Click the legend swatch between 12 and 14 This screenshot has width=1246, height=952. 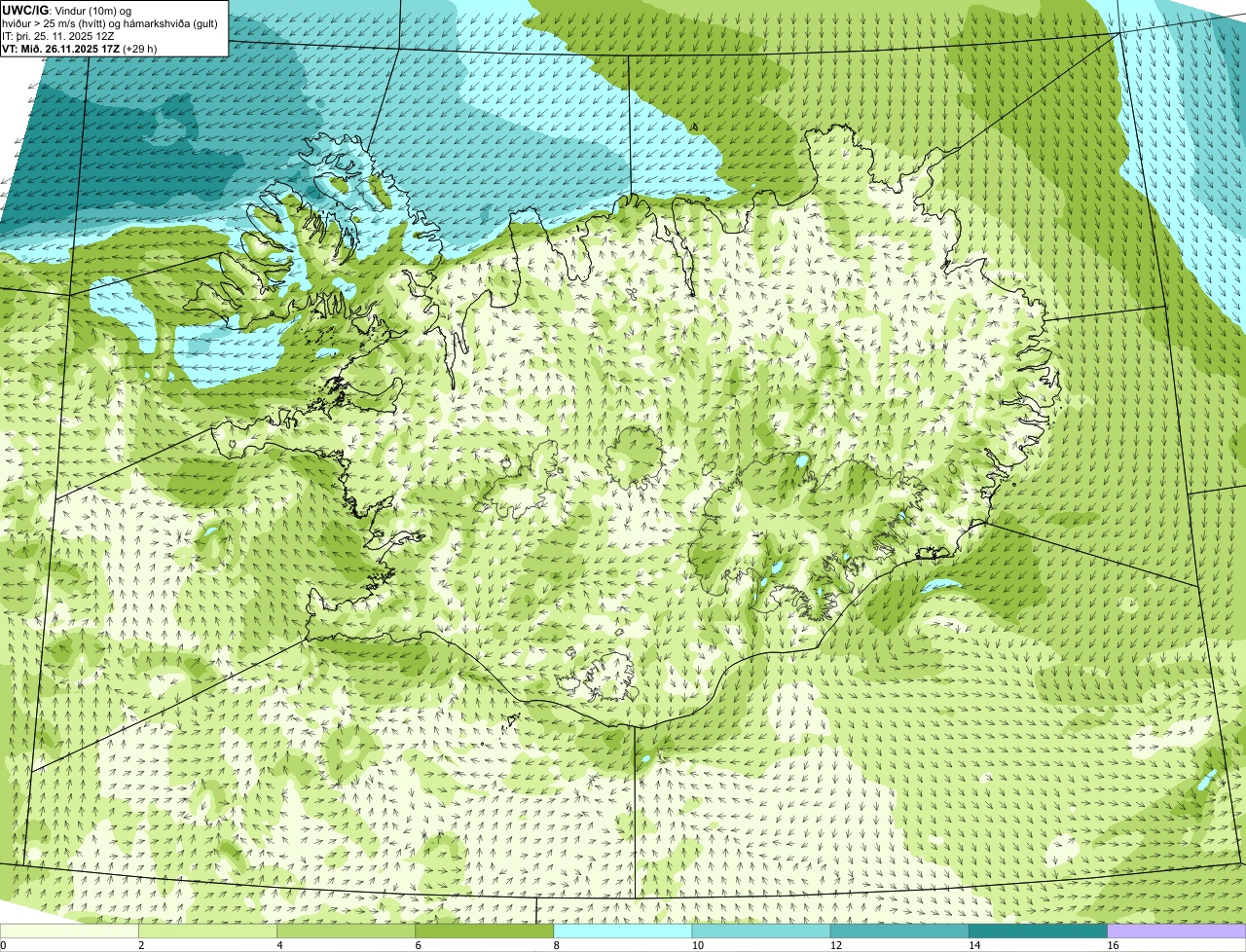pos(899,932)
